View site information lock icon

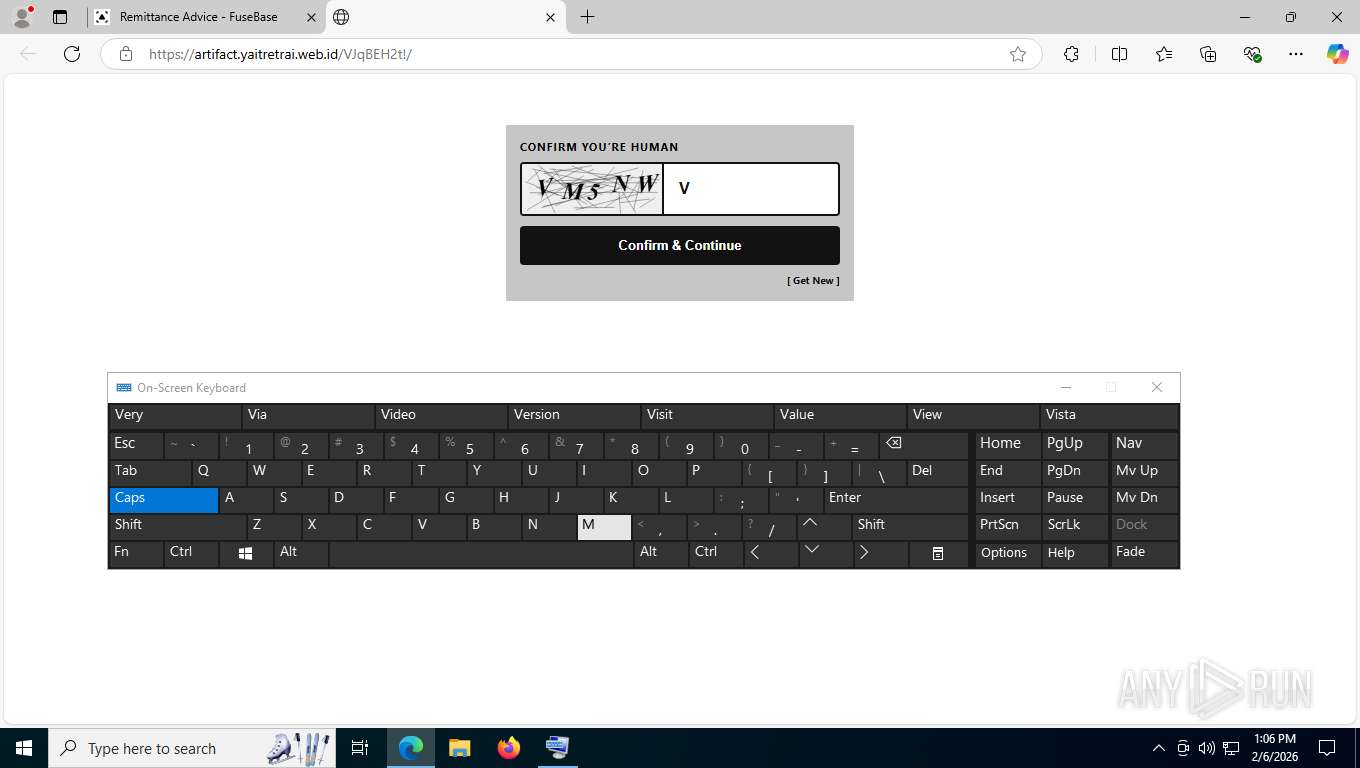click(126, 54)
